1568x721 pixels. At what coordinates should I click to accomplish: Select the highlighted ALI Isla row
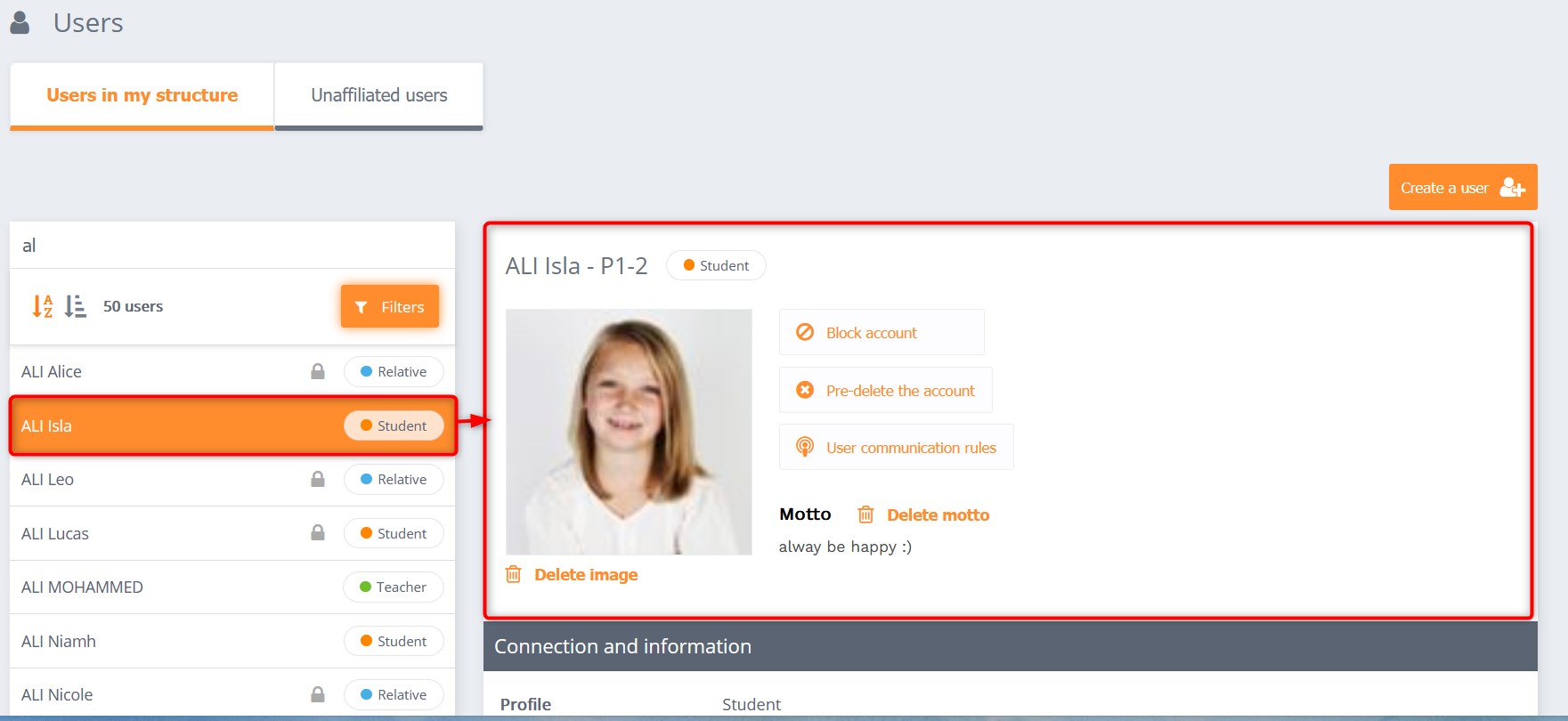click(x=232, y=425)
